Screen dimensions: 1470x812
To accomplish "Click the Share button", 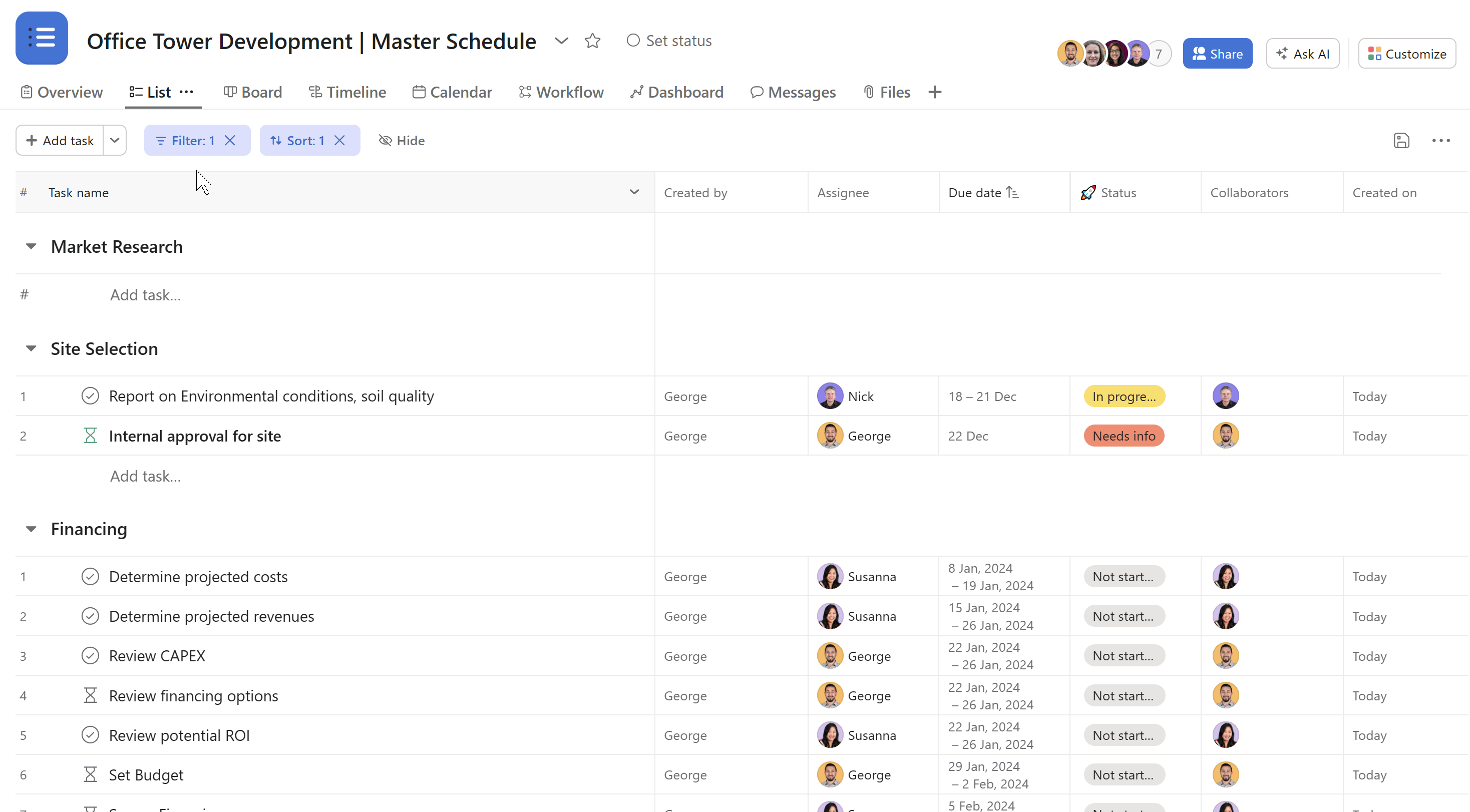I will click(x=1217, y=53).
